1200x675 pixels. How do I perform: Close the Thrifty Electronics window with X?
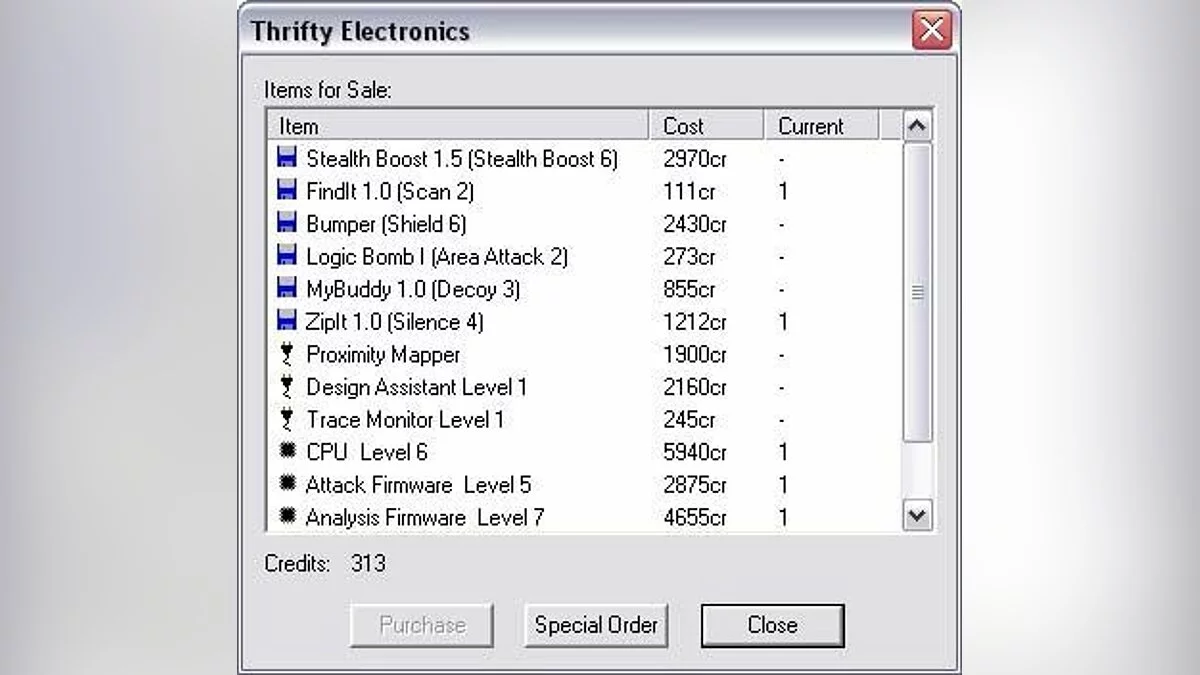tap(932, 30)
